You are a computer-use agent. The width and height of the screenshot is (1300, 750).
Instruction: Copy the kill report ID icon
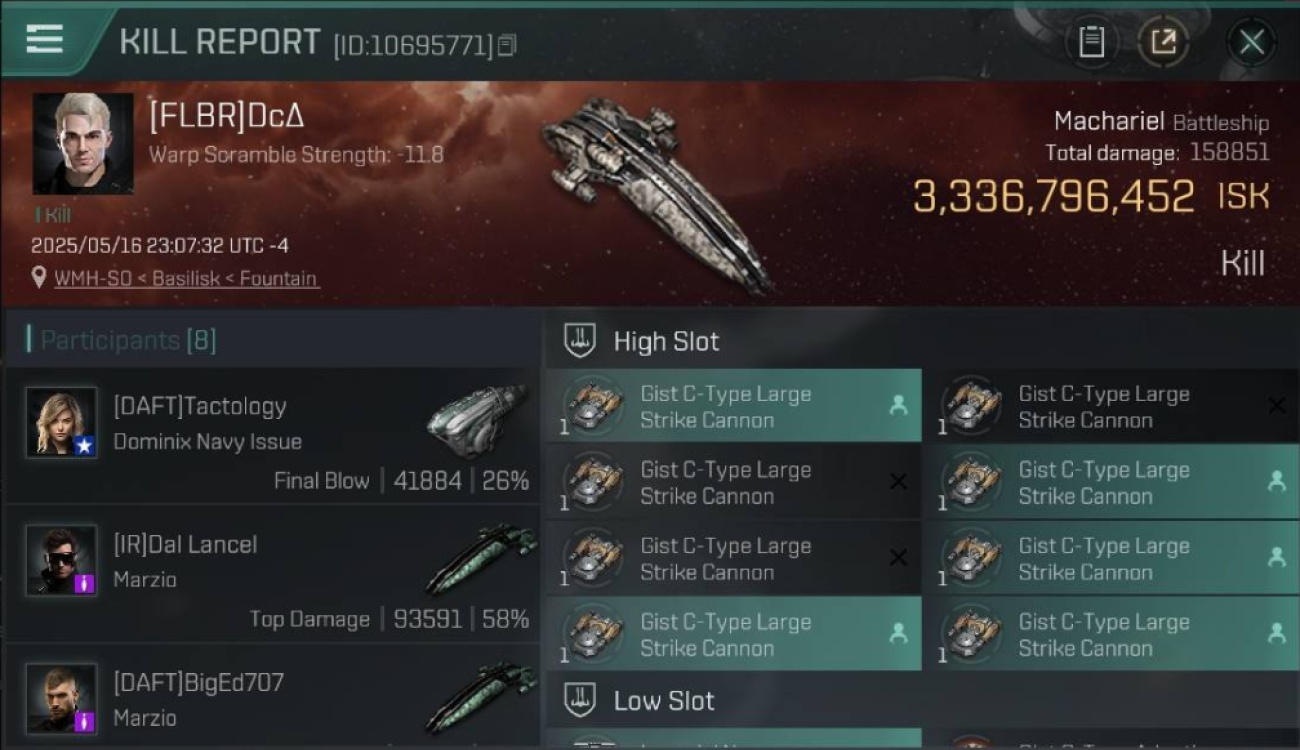pos(507,45)
